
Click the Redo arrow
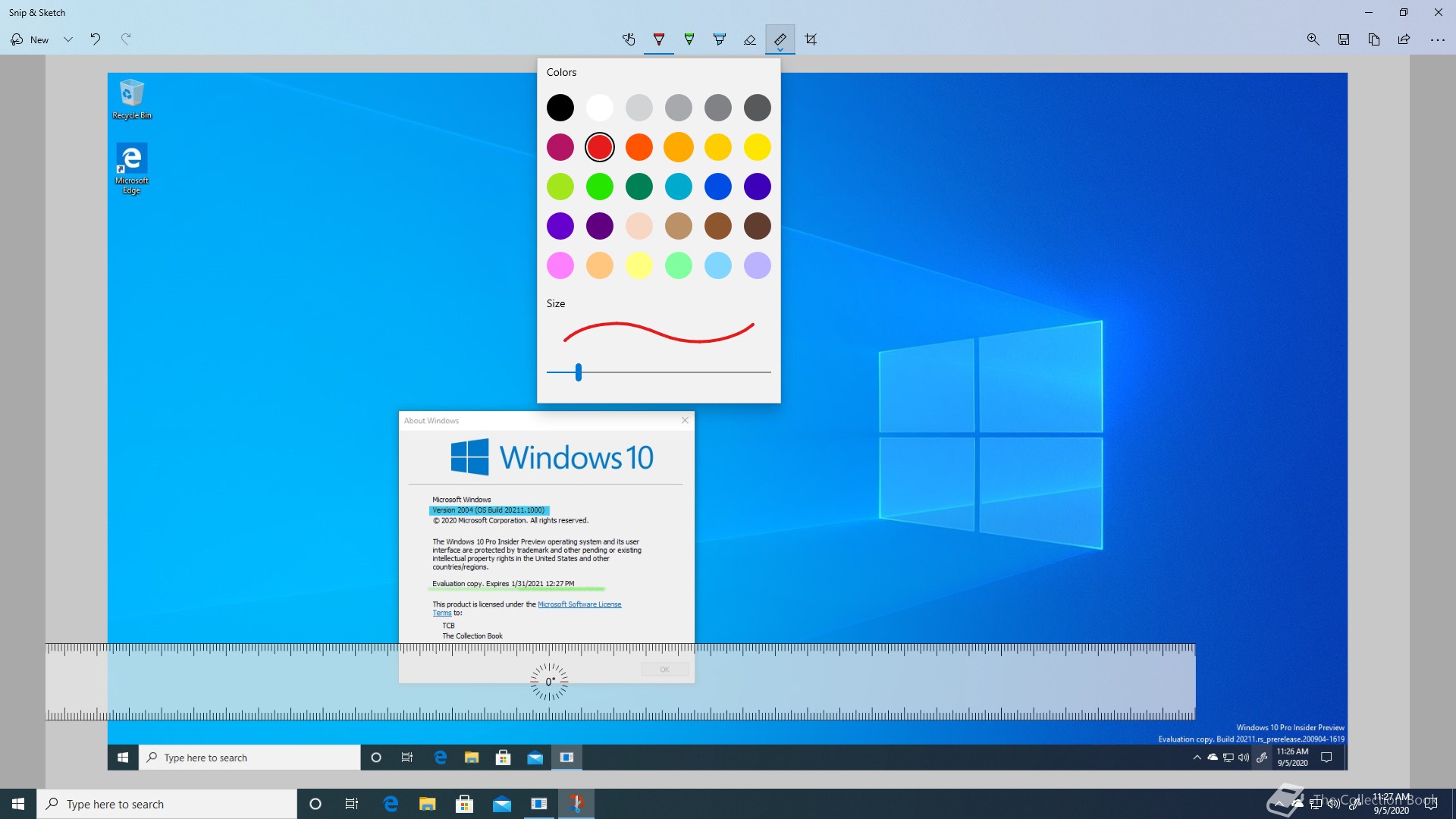coord(126,39)
